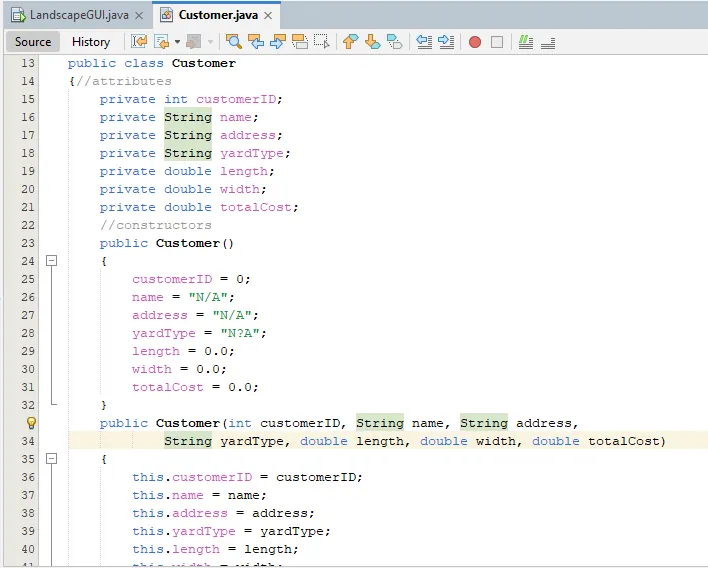The image size is (708, 568).
Task: Click 'customerID = 0;' on line 25
Action: pos(191,279)
